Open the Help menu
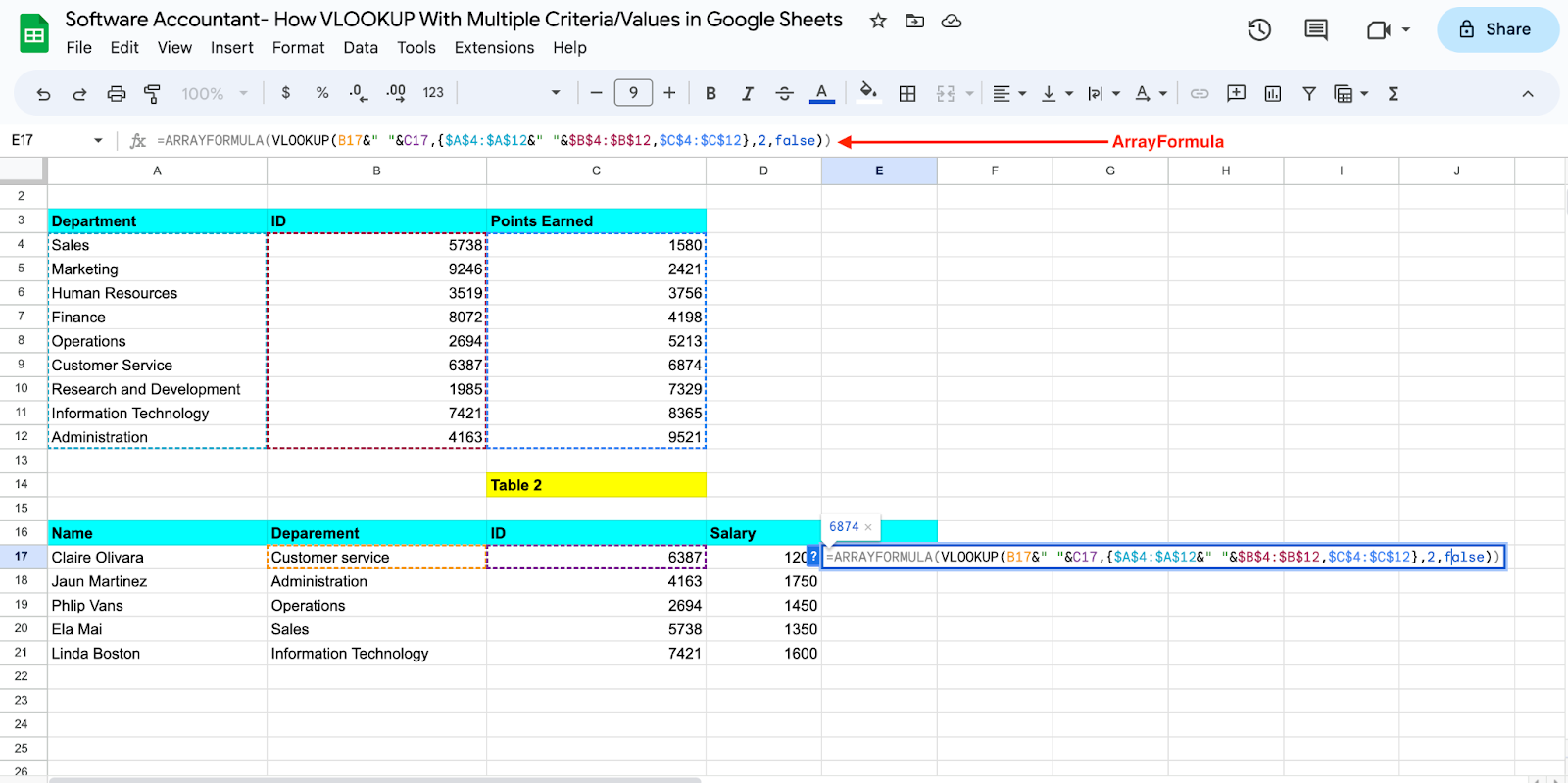The width and height of the screenshot is (1568, 783). point(569,47)
